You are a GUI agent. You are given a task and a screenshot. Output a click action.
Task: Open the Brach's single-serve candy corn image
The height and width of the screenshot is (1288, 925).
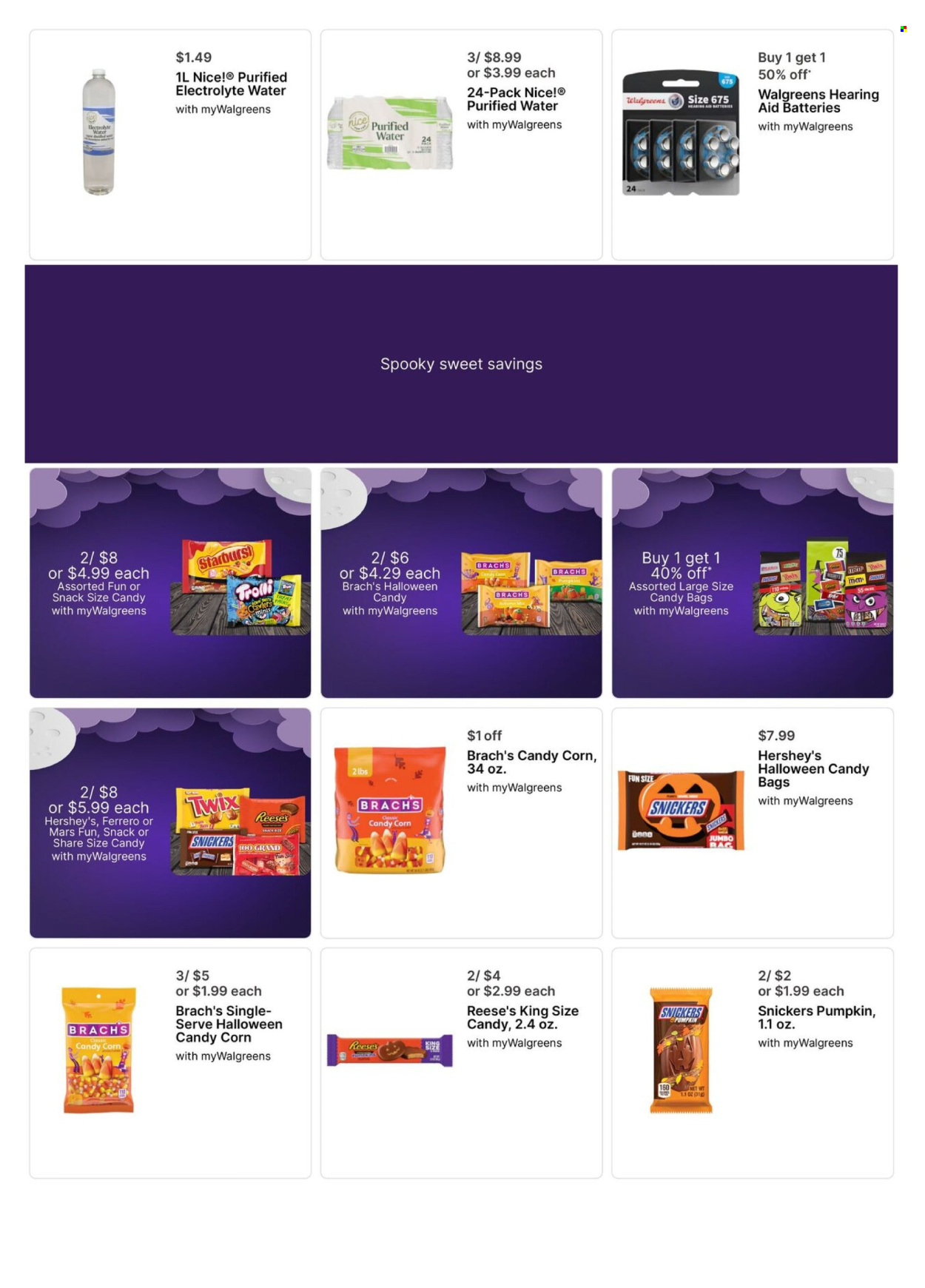pos(99,1050)
